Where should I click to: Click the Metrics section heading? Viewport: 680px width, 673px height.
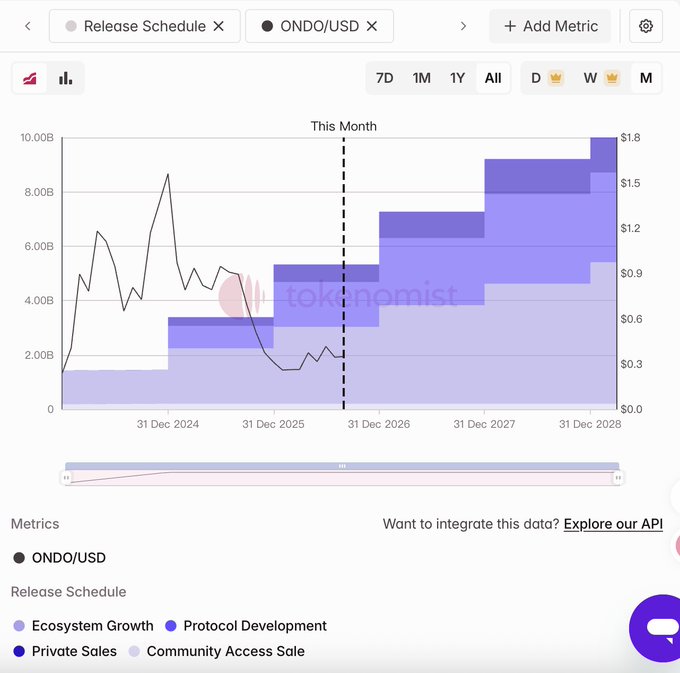tap(35, 524)
